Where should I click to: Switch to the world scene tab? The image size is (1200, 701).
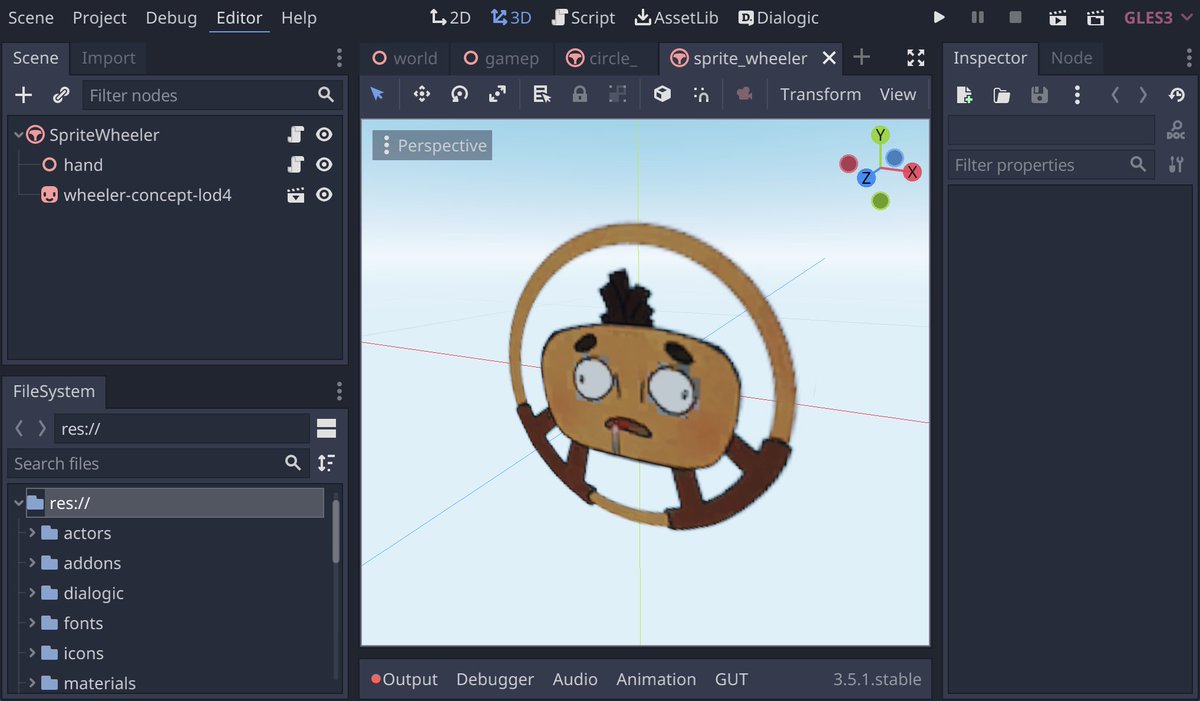point(405,58)
